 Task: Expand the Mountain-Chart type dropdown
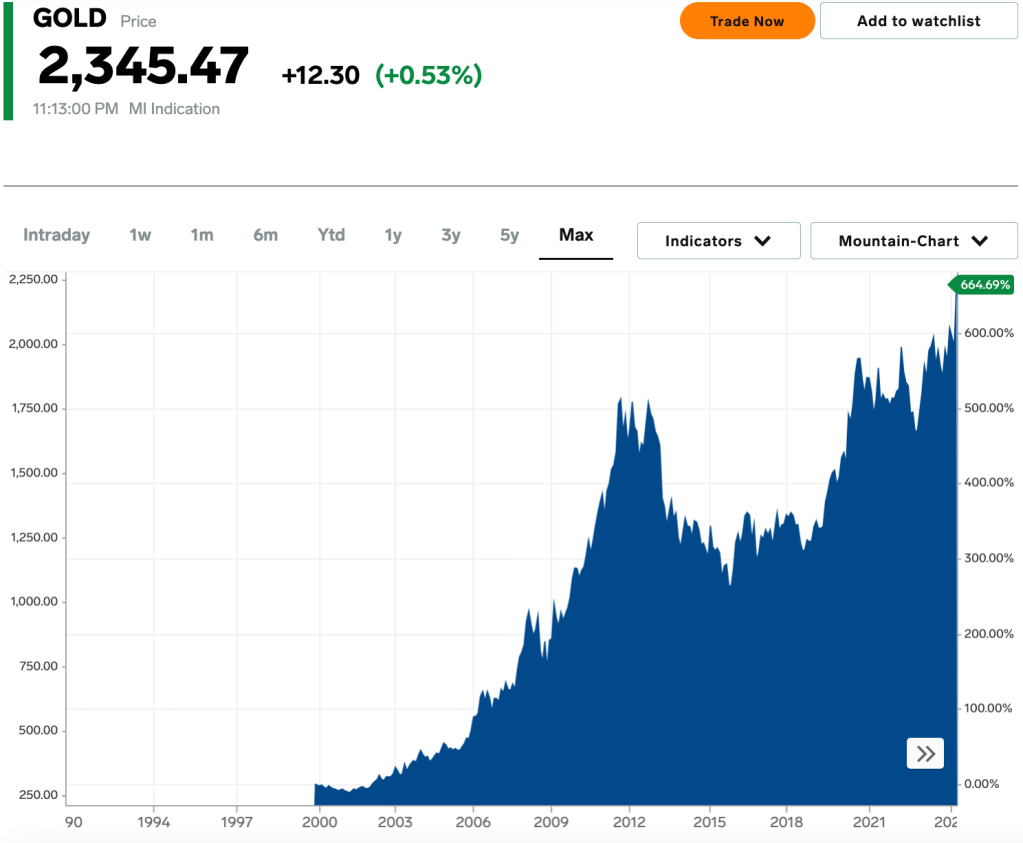[913, 241]
